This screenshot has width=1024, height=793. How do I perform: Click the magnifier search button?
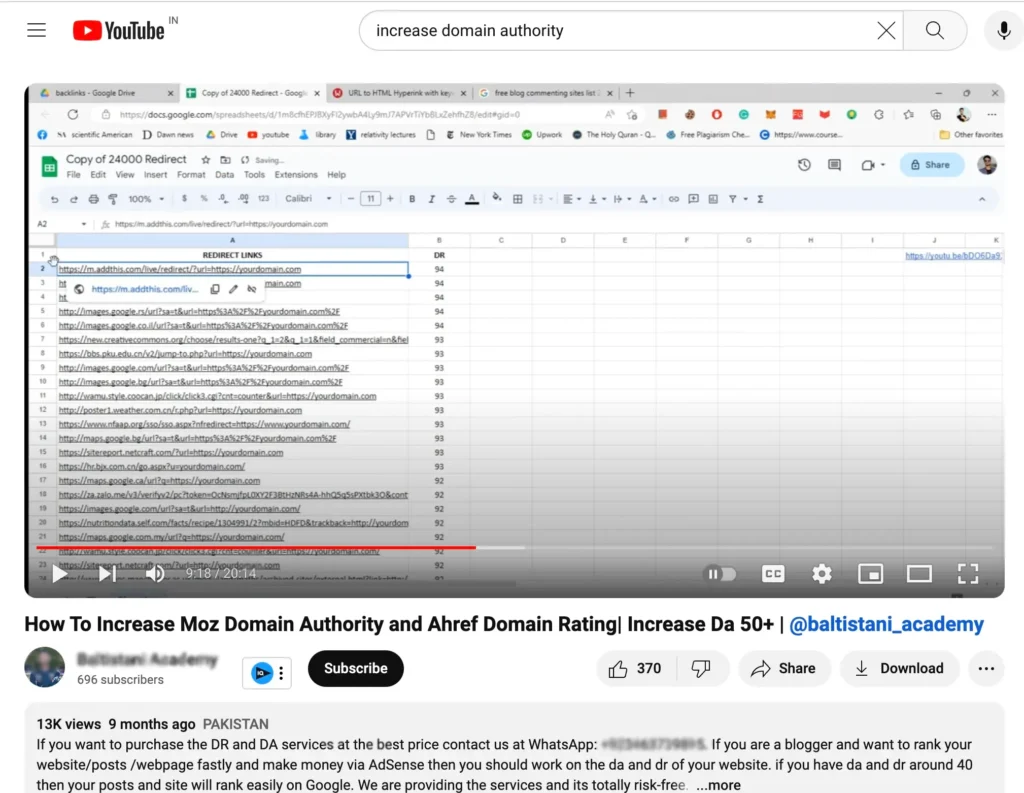pyautogui.click(x=935, y=31)
